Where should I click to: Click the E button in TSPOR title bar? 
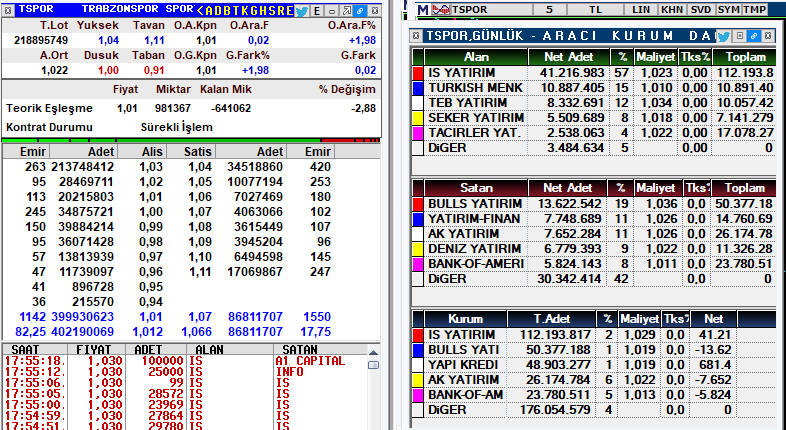tap(317, 10)
